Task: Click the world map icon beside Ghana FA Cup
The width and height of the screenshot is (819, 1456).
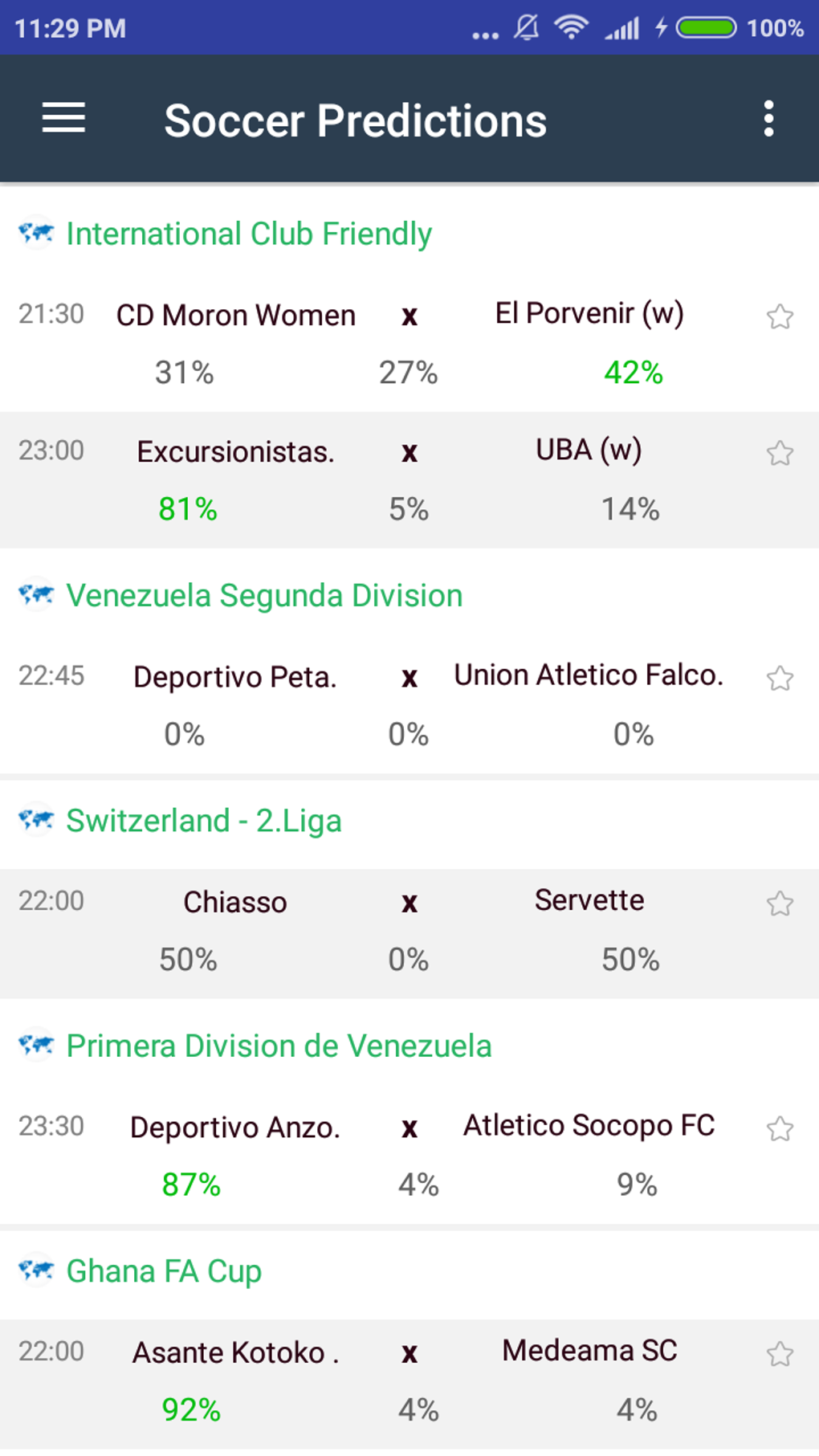Action: (x=36, y=1270)
